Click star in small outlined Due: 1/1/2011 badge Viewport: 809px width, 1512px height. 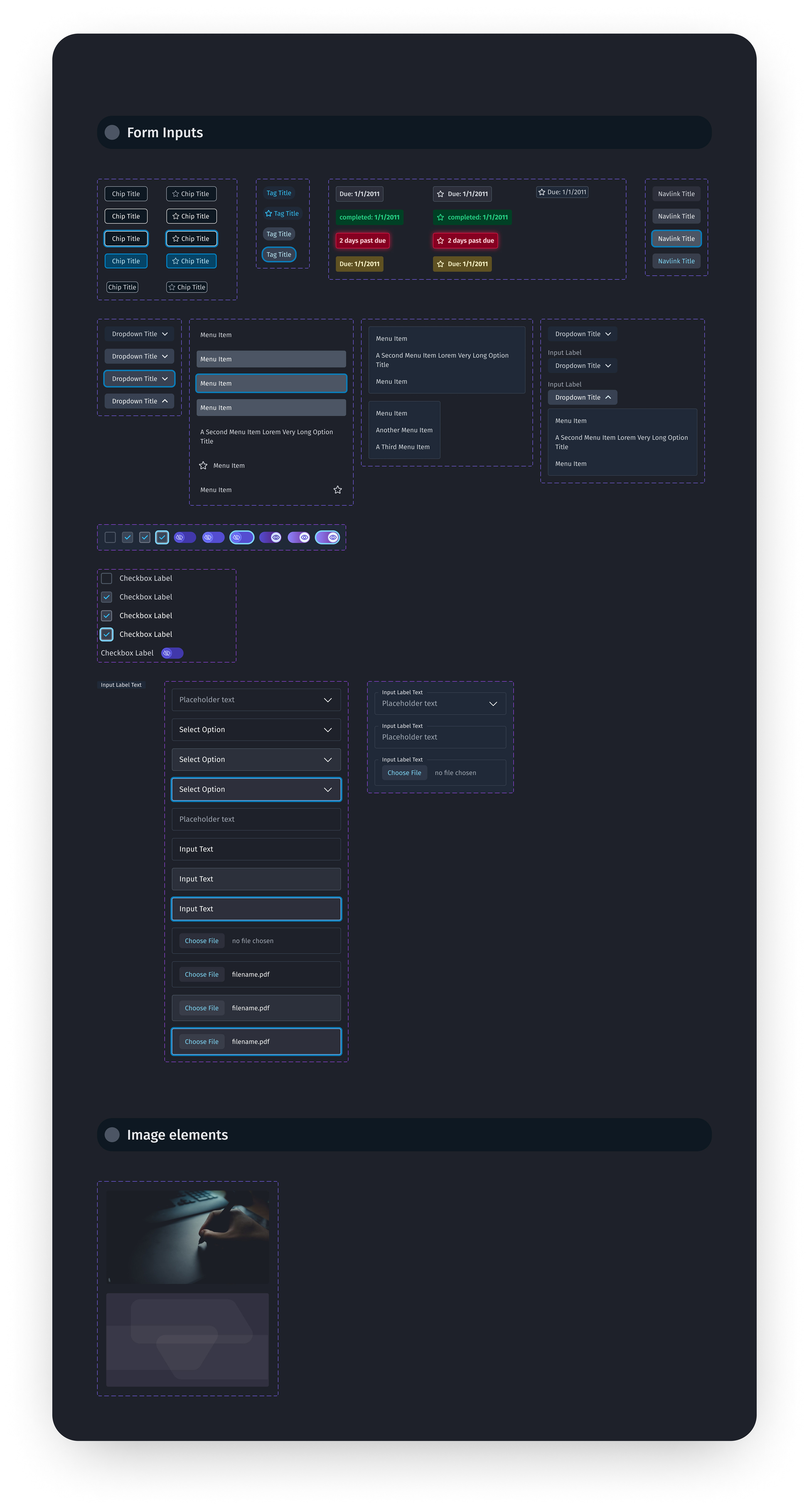coord(542,192)
